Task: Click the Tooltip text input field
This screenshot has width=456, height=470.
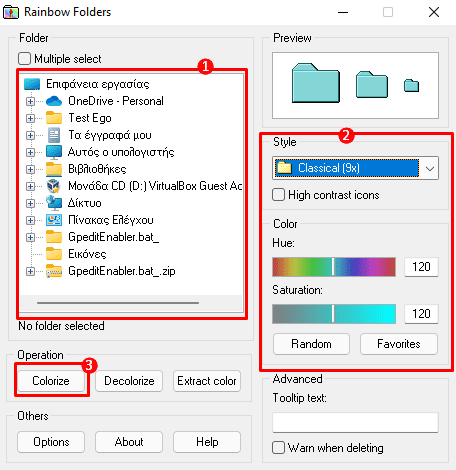Action: [x=355, y=422]
